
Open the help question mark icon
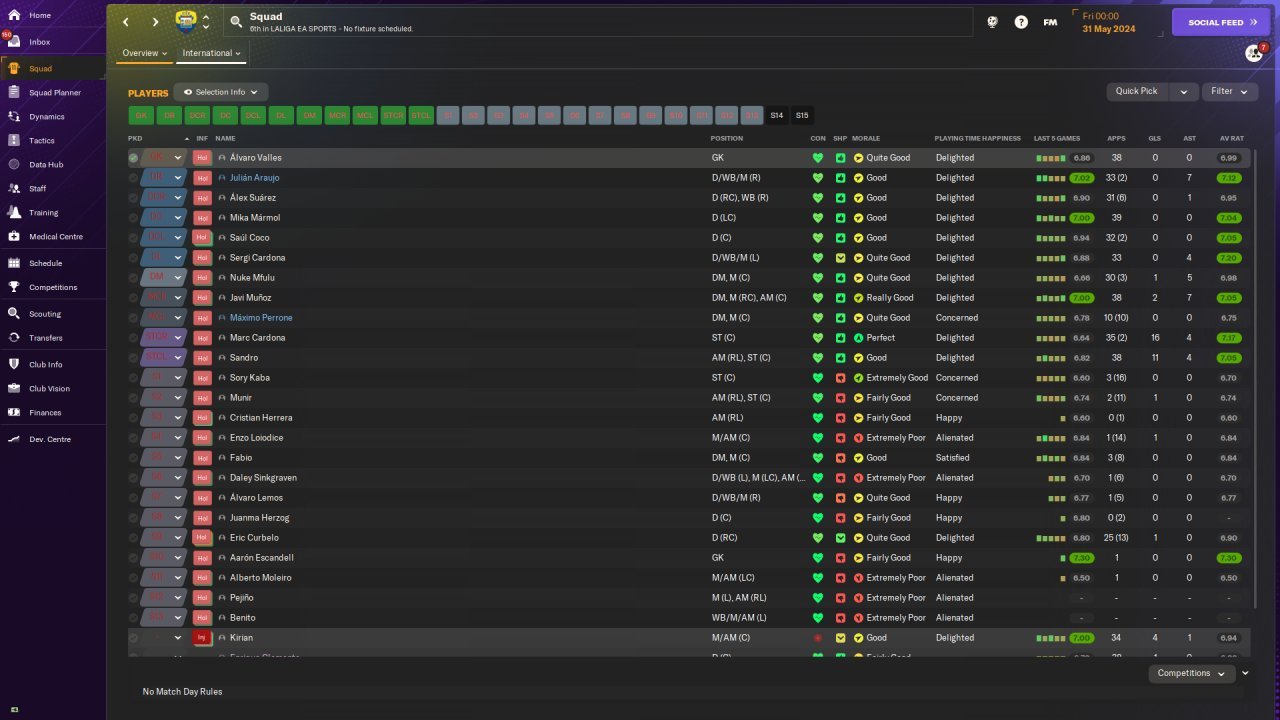click(1021, 22)
